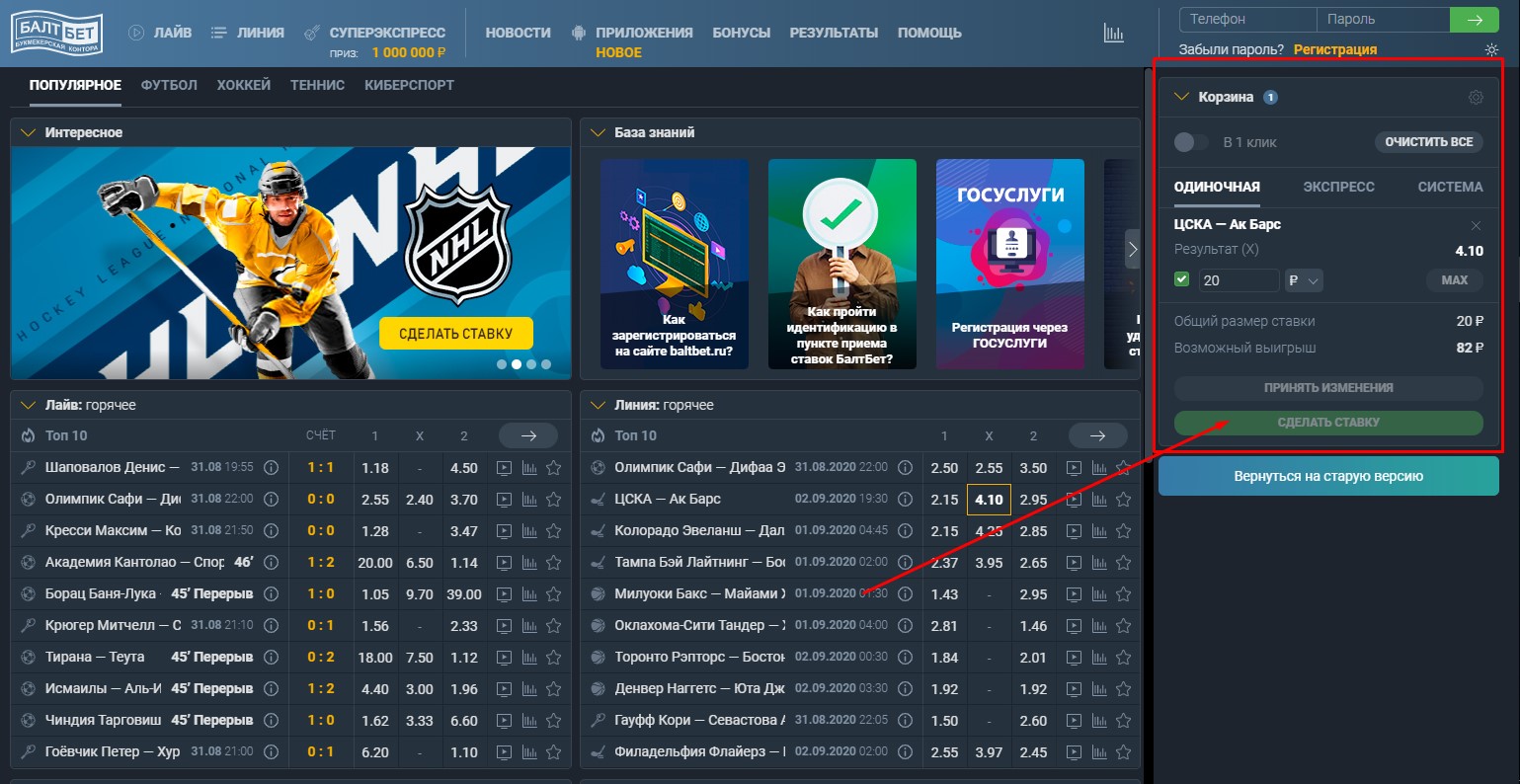
Task: Remove ЦСКА — Ак Барс bet from basket
Action: click(x=1476, y=225)
